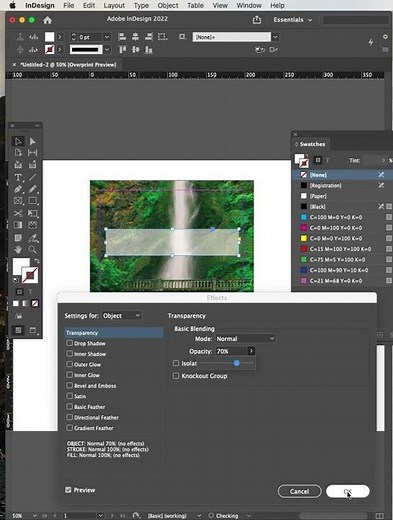
Task: Select the Eyedropper tool
Action: pyautogui.click(x=32, y=238)
